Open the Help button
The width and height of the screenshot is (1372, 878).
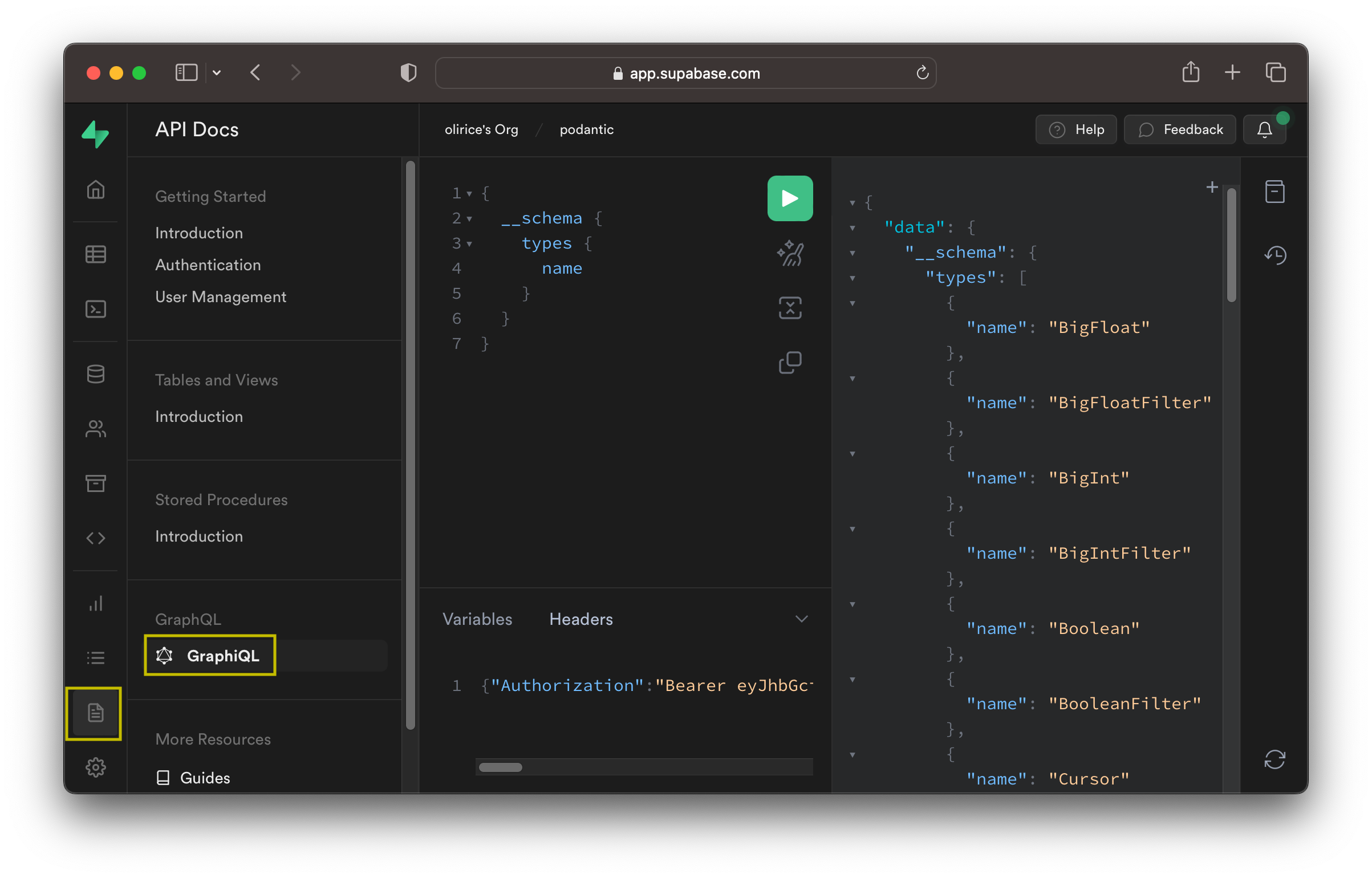point(1076,130)
